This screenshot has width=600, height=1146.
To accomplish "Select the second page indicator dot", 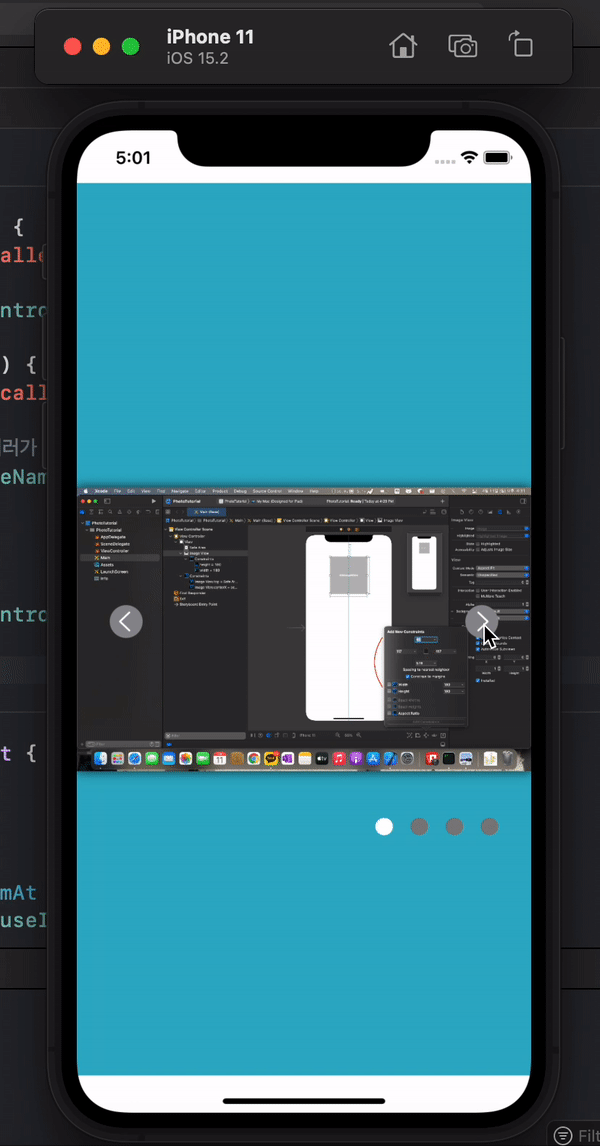I will pyautogui.click(x=419, y=827).
